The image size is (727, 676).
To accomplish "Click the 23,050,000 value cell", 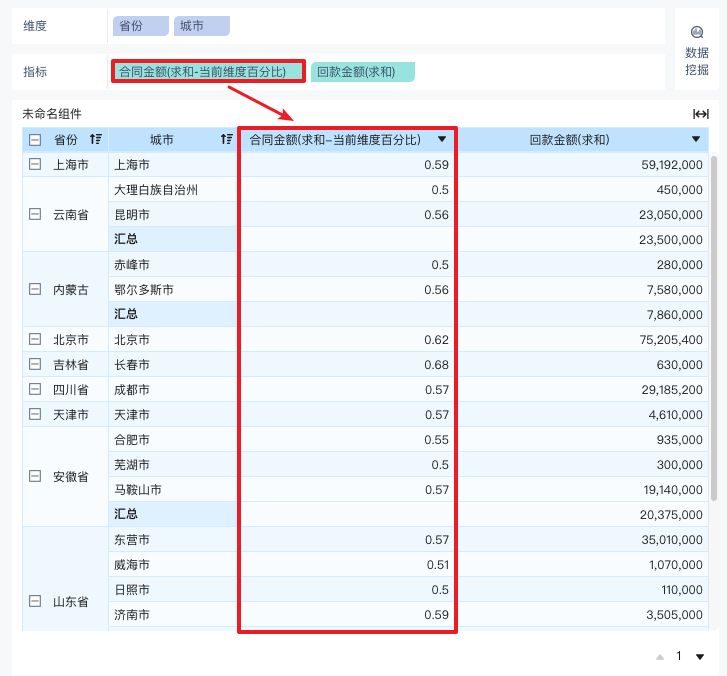I will [x=583, y=214].
